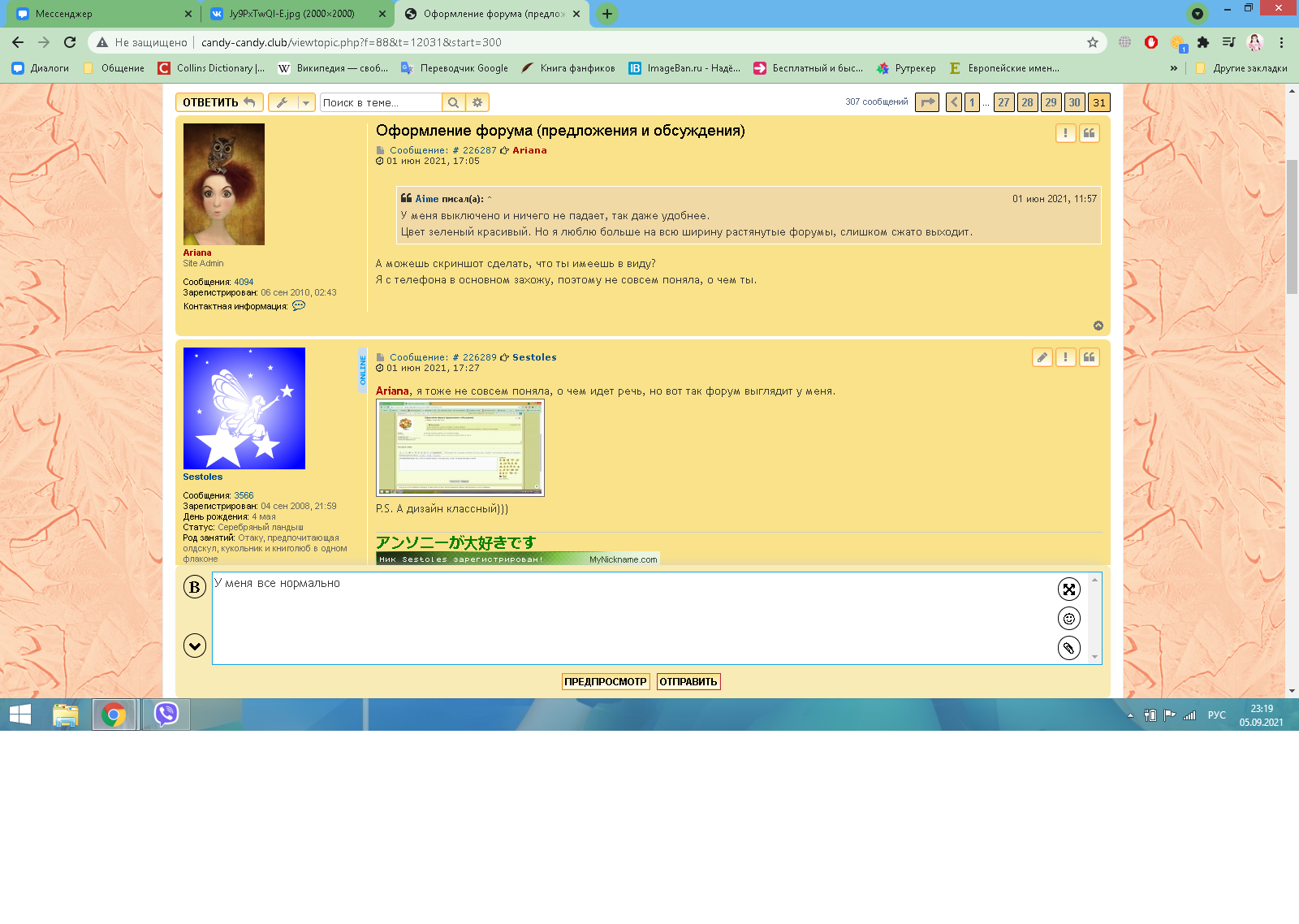Click Ariana's contact information speech bubble icon
Image resolution: width=1299 pixels, height=924 pixels.
coord(299,306)
